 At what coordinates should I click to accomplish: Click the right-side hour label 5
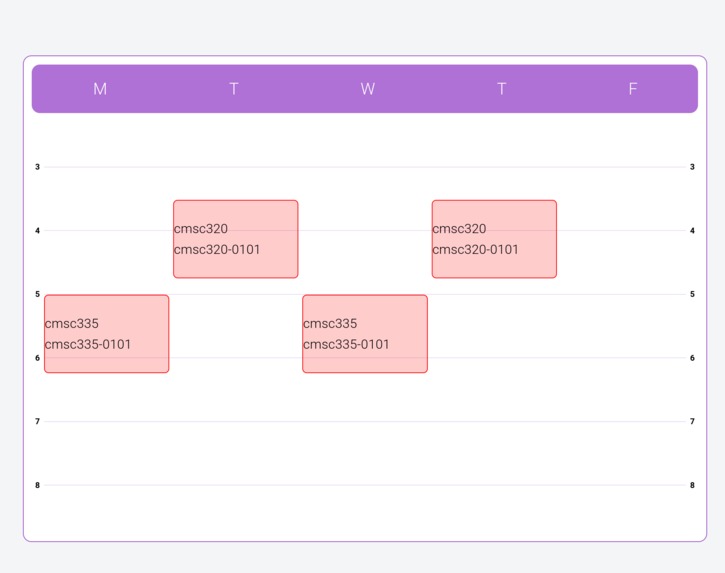(692, 294)
